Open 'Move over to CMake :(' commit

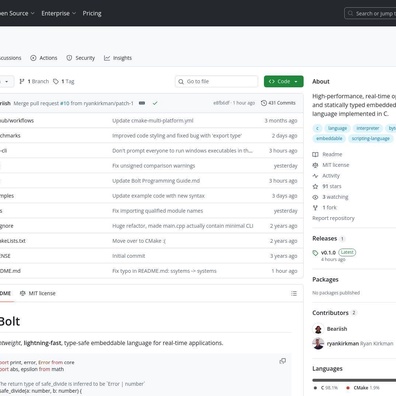tap(139, 241)
